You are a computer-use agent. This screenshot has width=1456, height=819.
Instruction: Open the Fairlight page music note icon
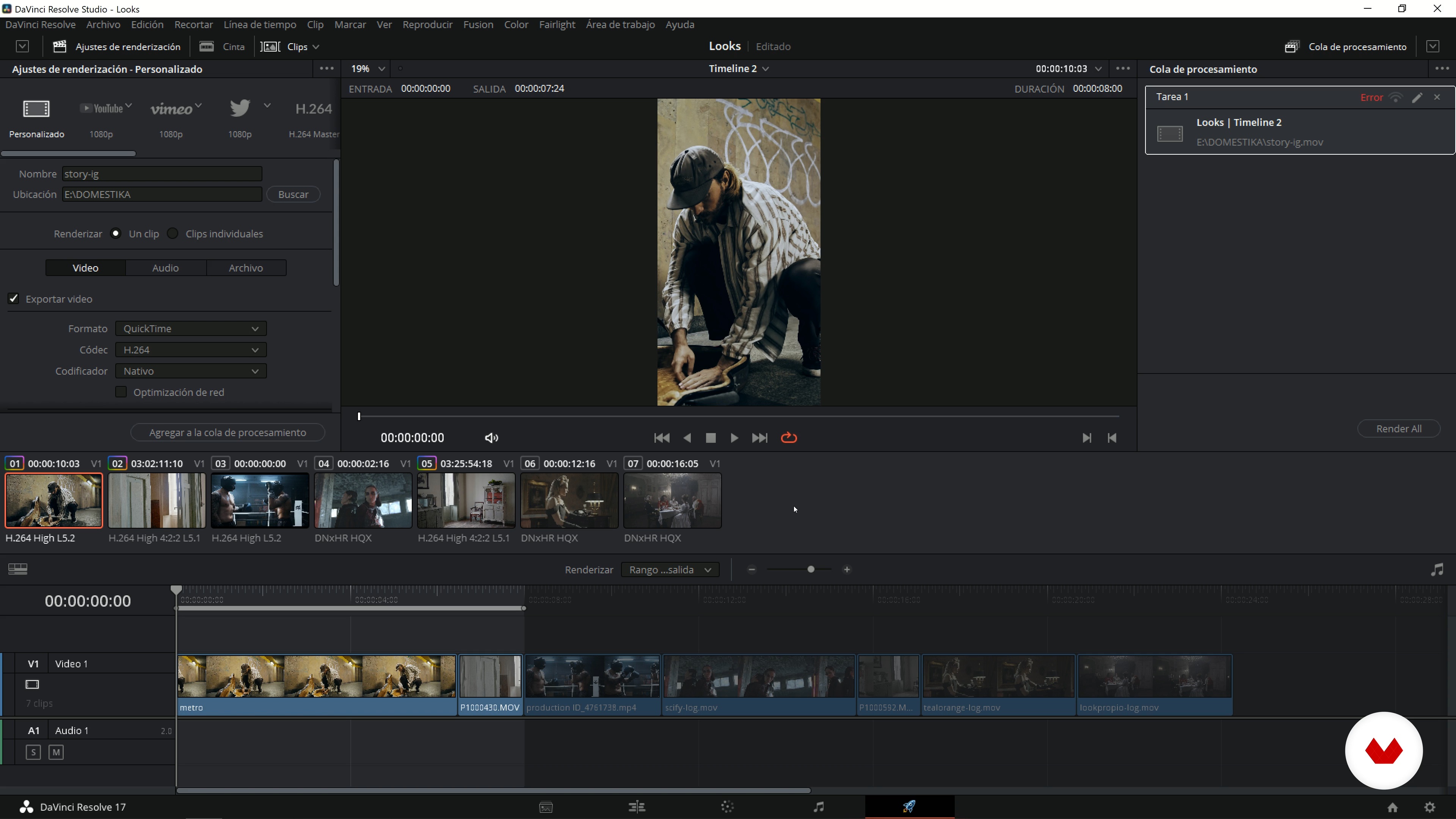point(819,806)
